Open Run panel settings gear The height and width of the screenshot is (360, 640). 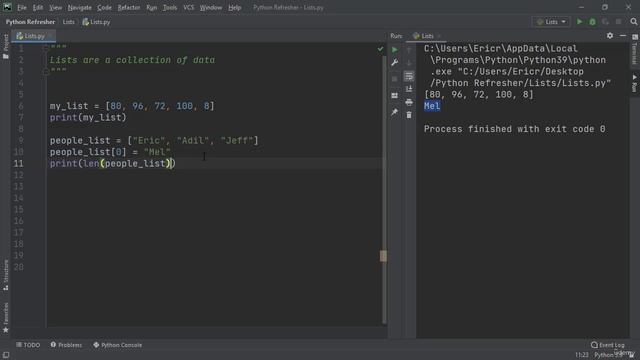610,36
